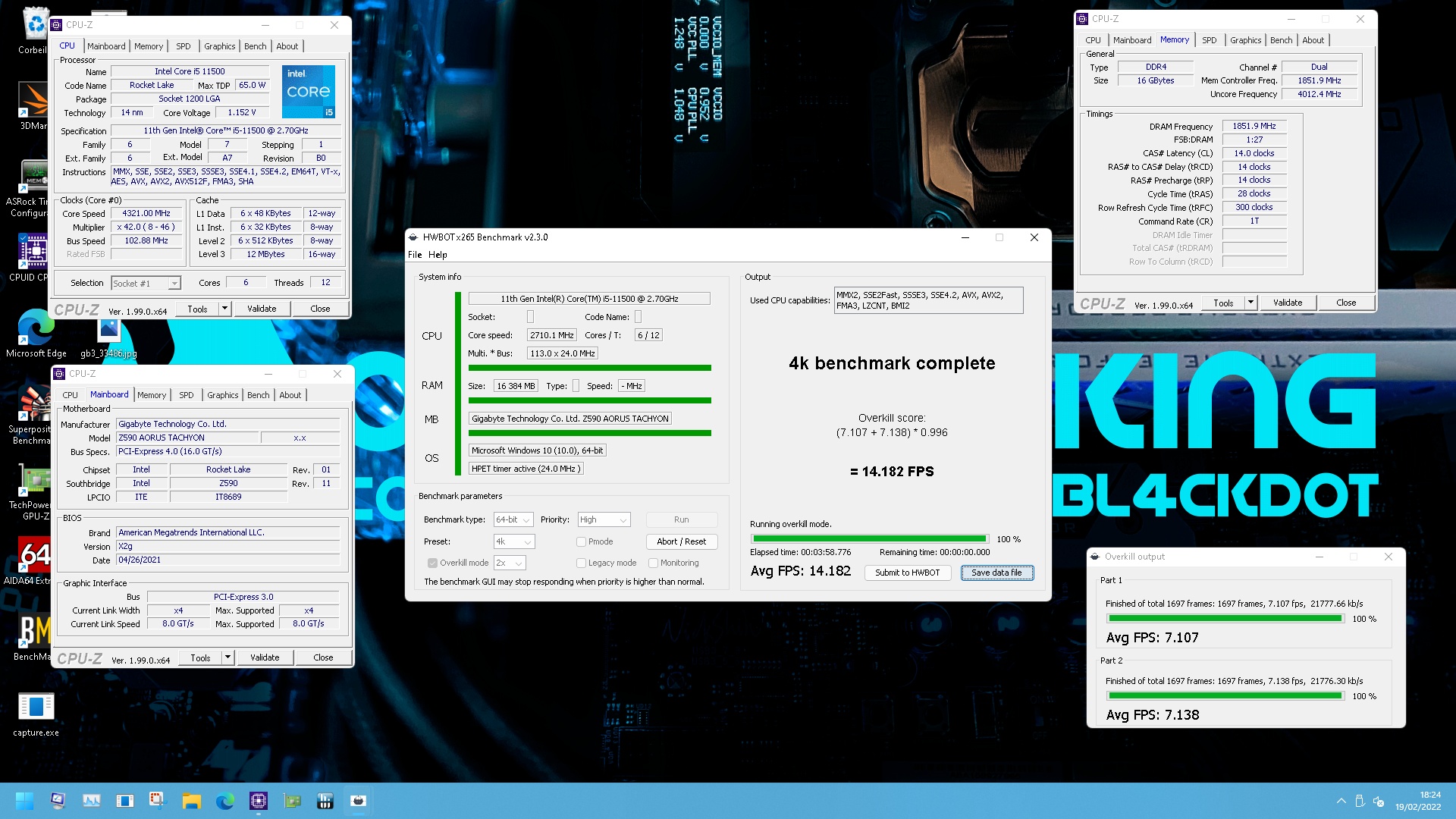Open the Socket #1 selection dropdown
The height and width of the screenshot is (819, 1456).
[x=146, y=283]
